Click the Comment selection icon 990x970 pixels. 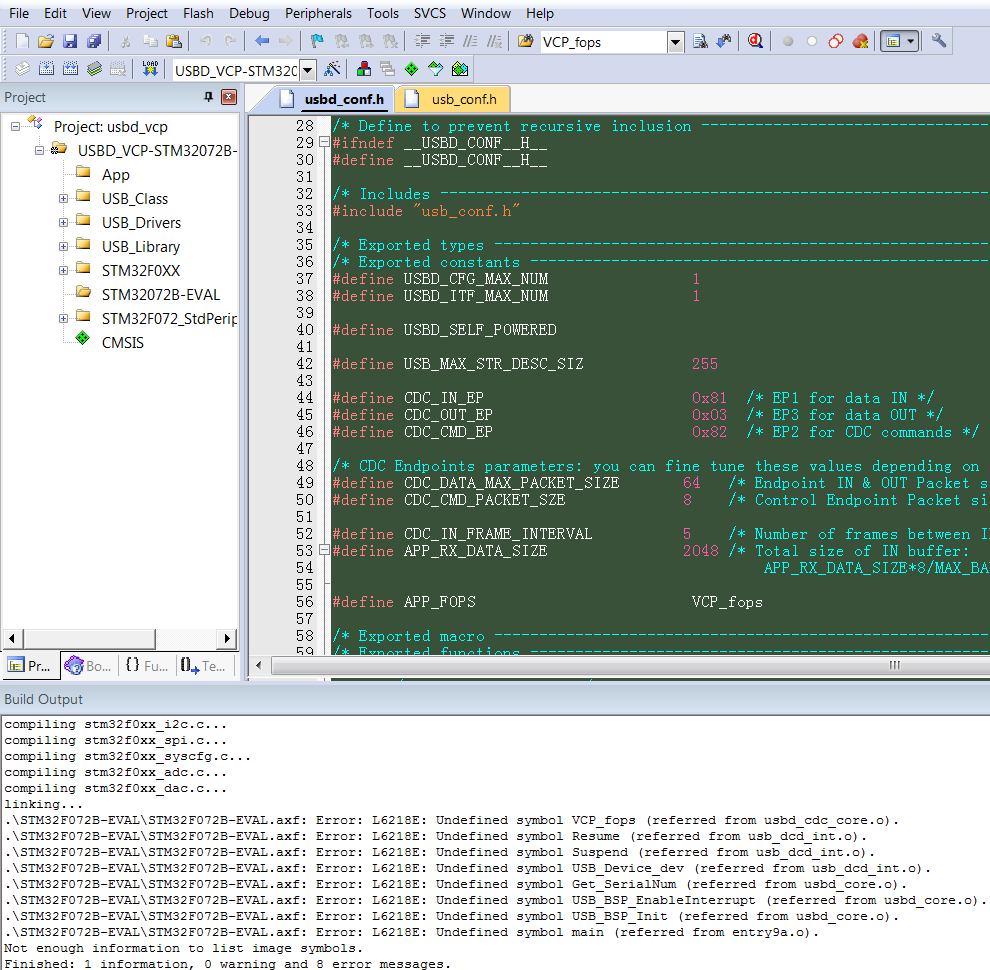(470, 42)
